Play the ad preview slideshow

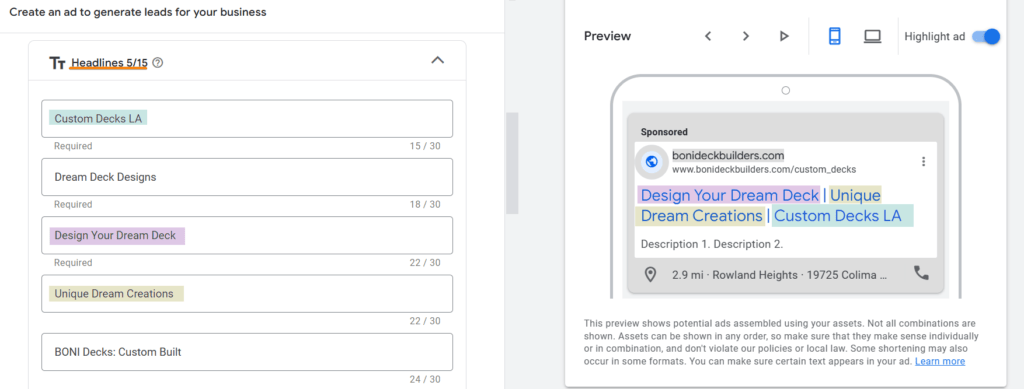click(784, 37)
